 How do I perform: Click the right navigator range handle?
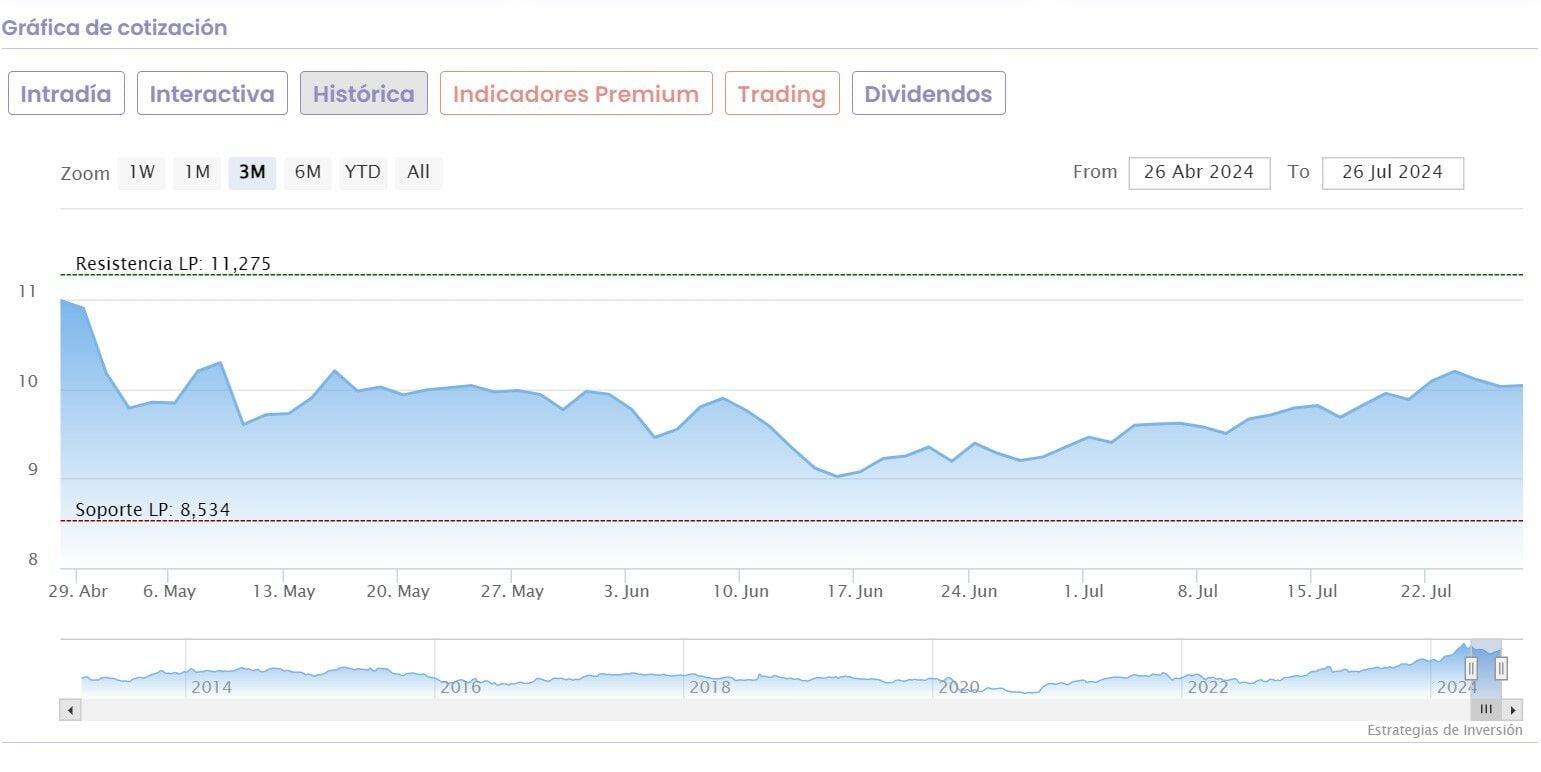(1501, 668)
